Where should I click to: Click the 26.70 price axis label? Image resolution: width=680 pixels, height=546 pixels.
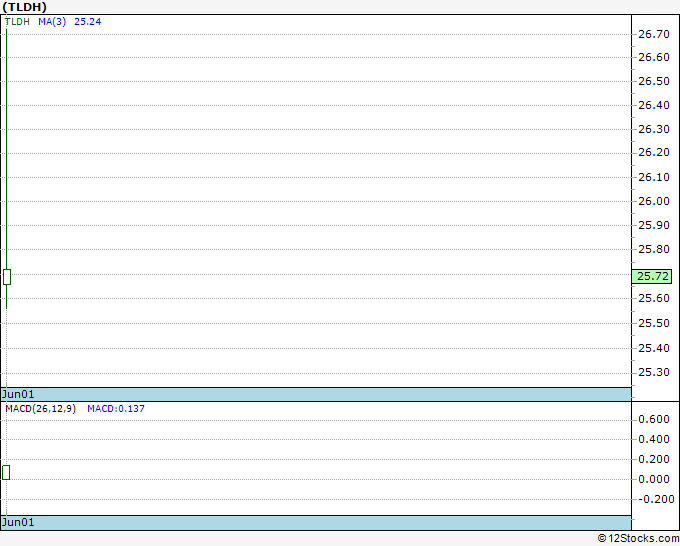[x=654, y=34]
